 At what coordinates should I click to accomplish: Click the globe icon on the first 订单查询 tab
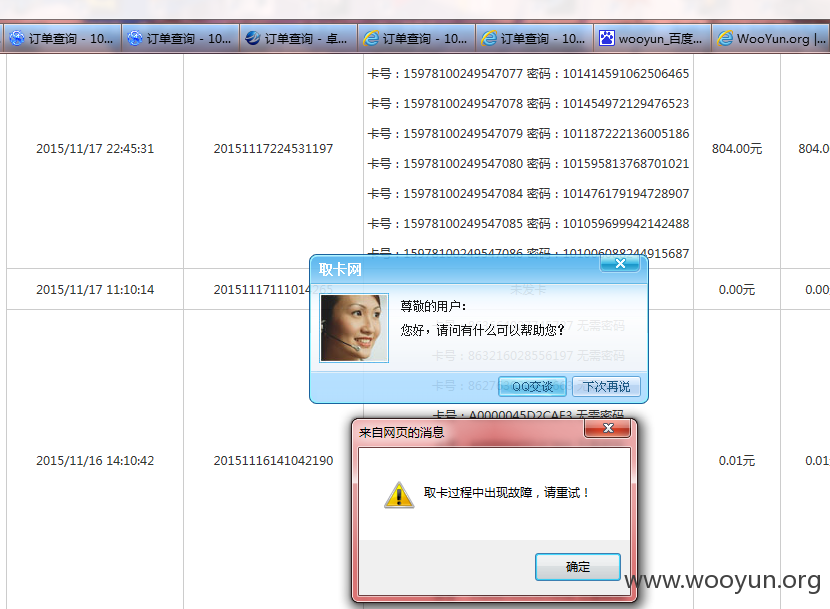point(17,38)
